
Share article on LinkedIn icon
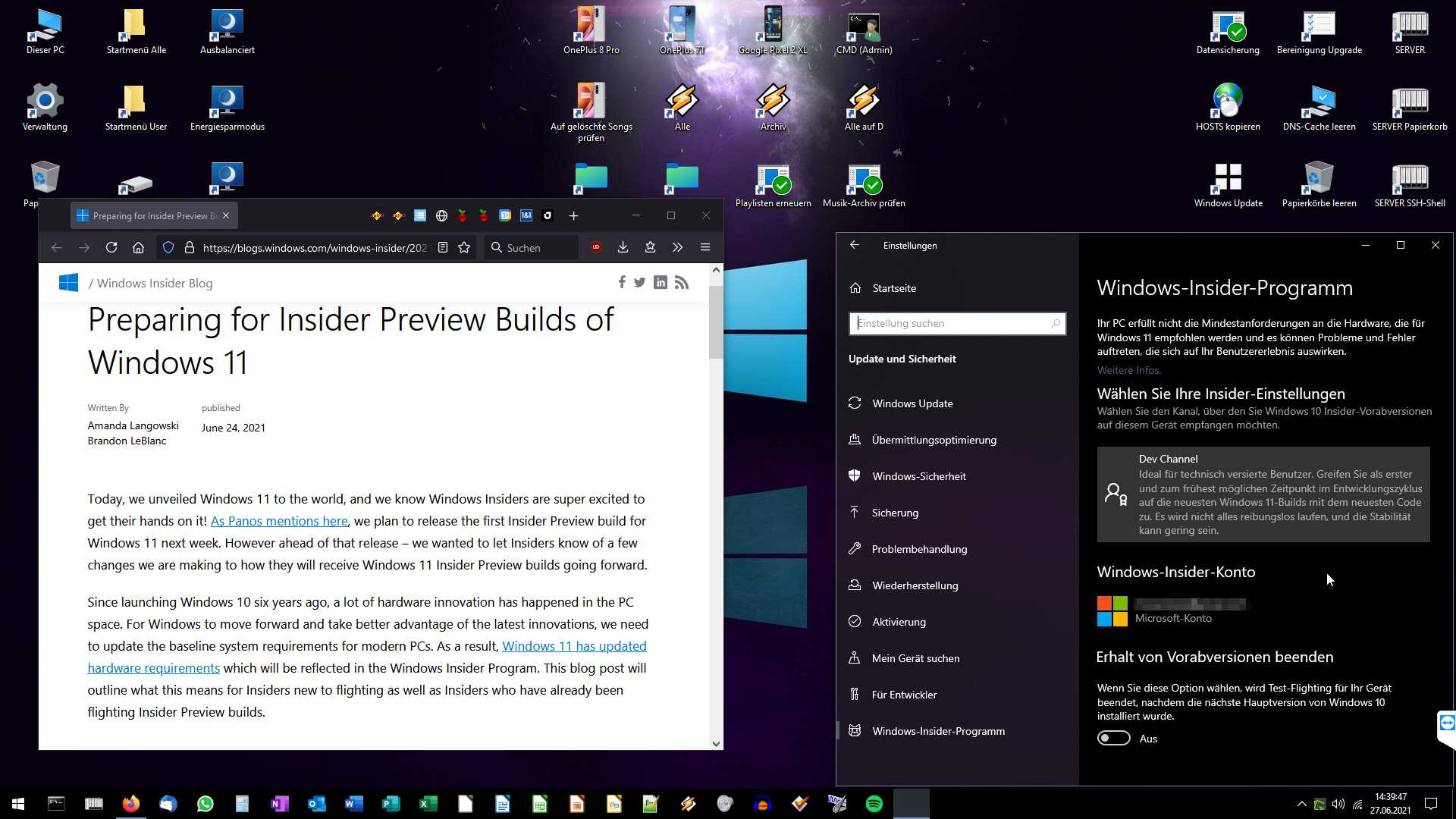(x=661, y=282)
